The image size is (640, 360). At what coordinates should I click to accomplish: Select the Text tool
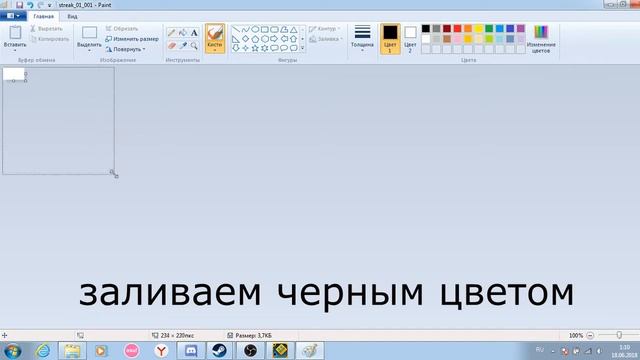click(194, 33)
